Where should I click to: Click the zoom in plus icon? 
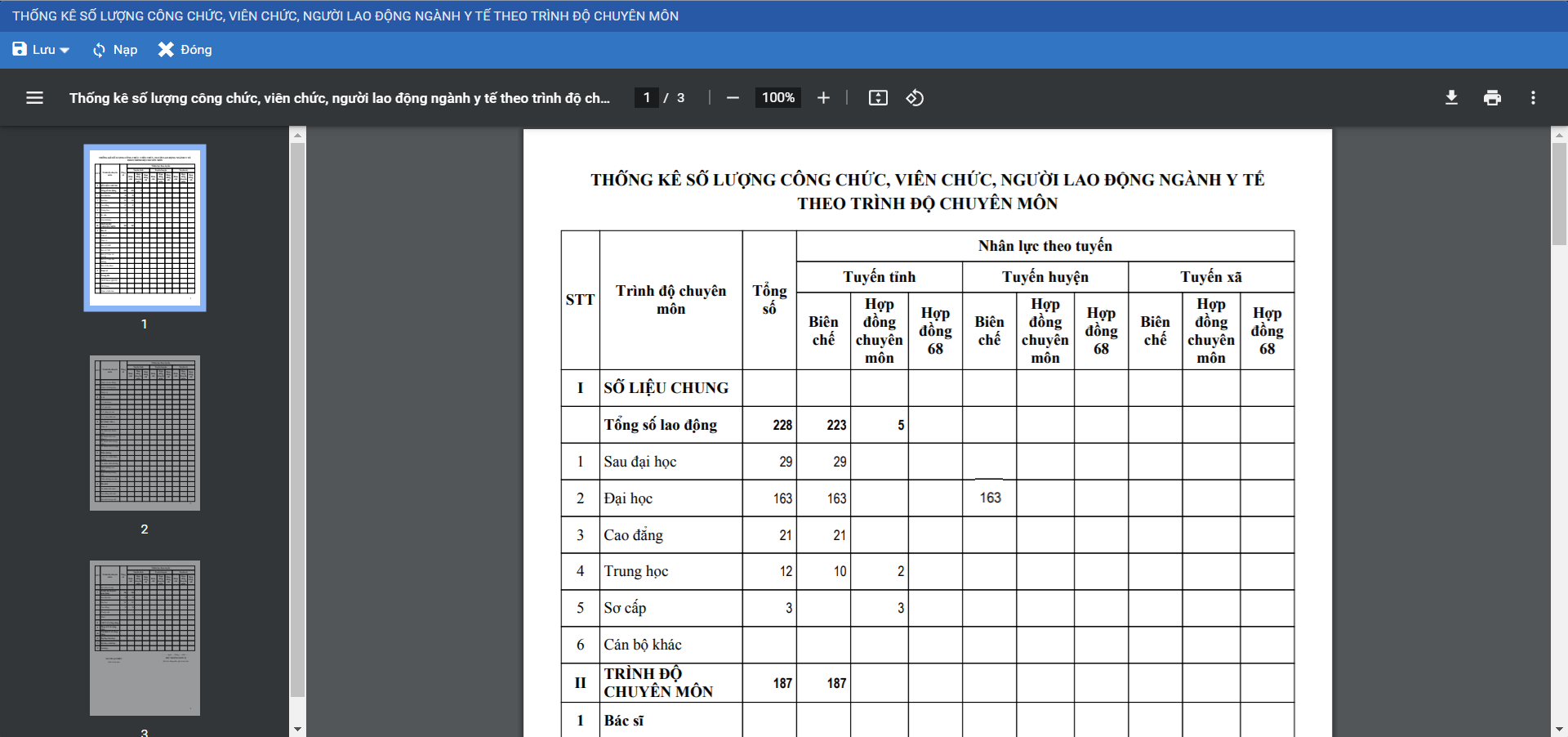(x=823, y=98)
